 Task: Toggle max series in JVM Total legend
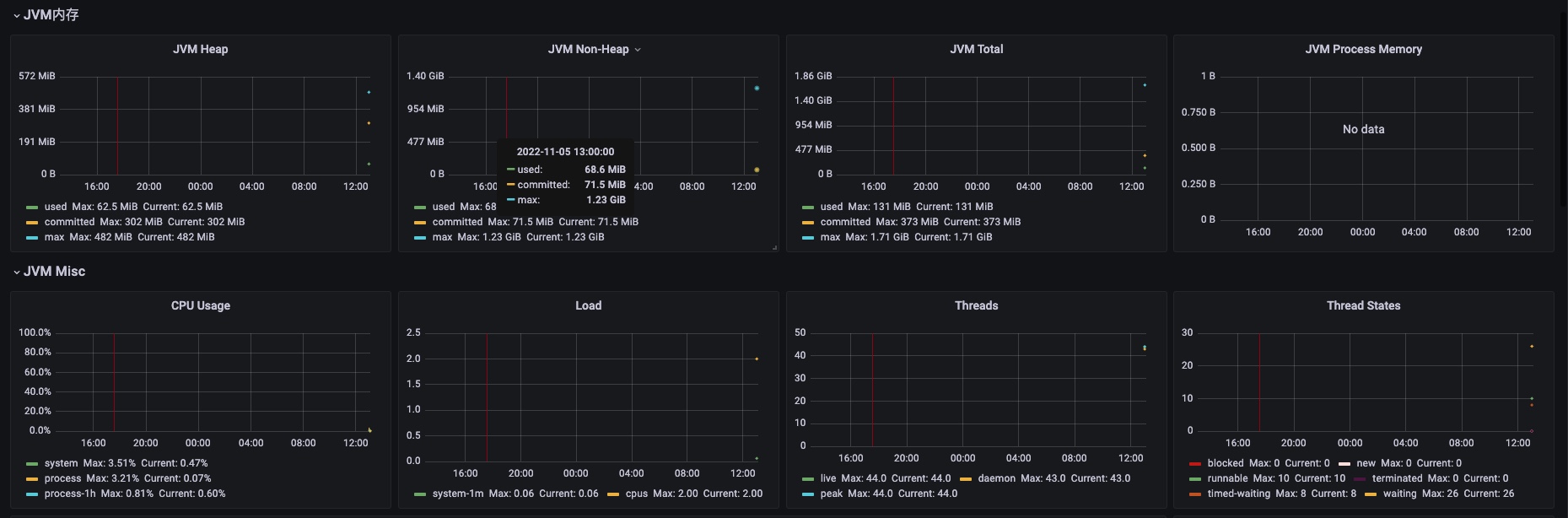pos(830,237)
